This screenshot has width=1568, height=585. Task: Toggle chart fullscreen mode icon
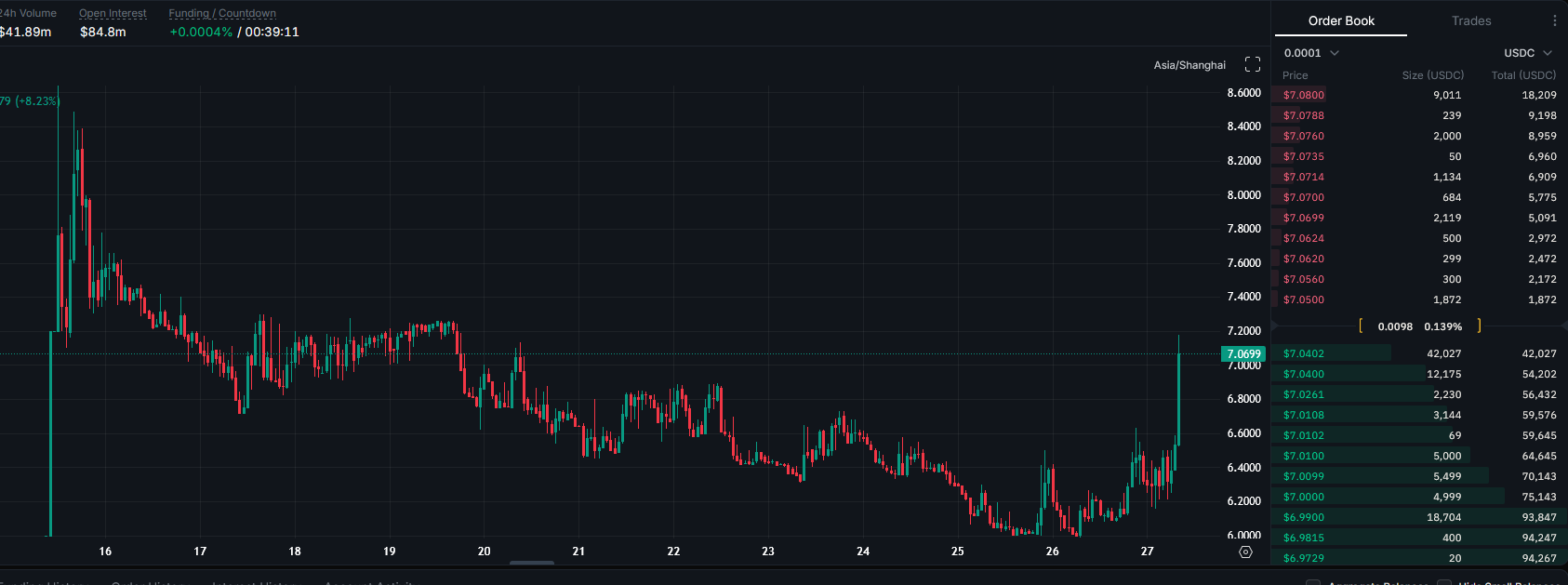1253,64
